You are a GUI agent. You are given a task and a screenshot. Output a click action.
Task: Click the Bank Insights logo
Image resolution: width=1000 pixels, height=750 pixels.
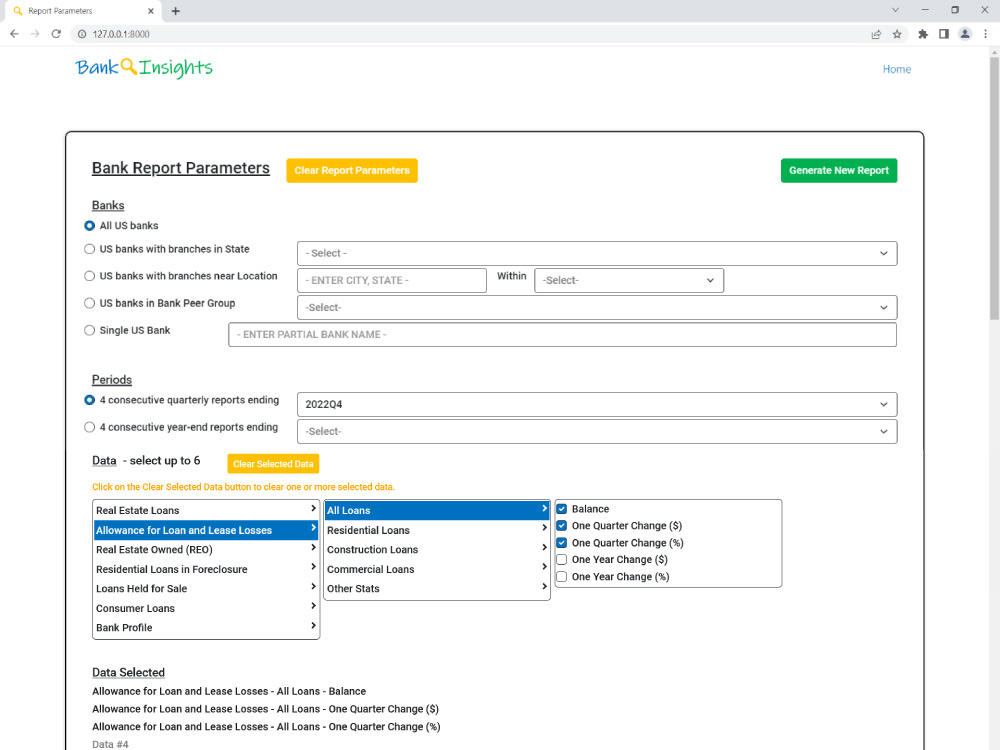click(x=144, y=68)
